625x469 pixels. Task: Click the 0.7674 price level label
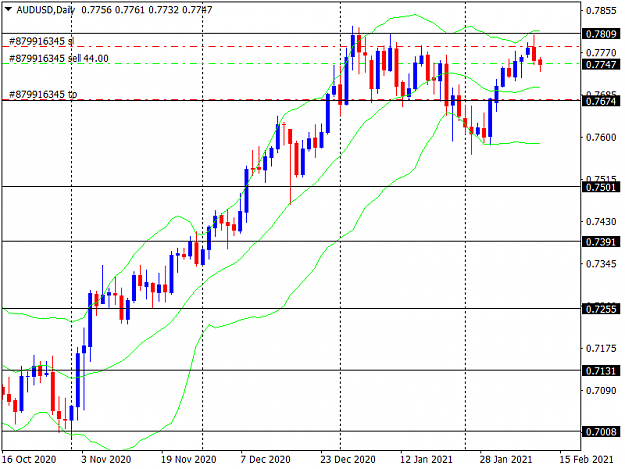602,102
